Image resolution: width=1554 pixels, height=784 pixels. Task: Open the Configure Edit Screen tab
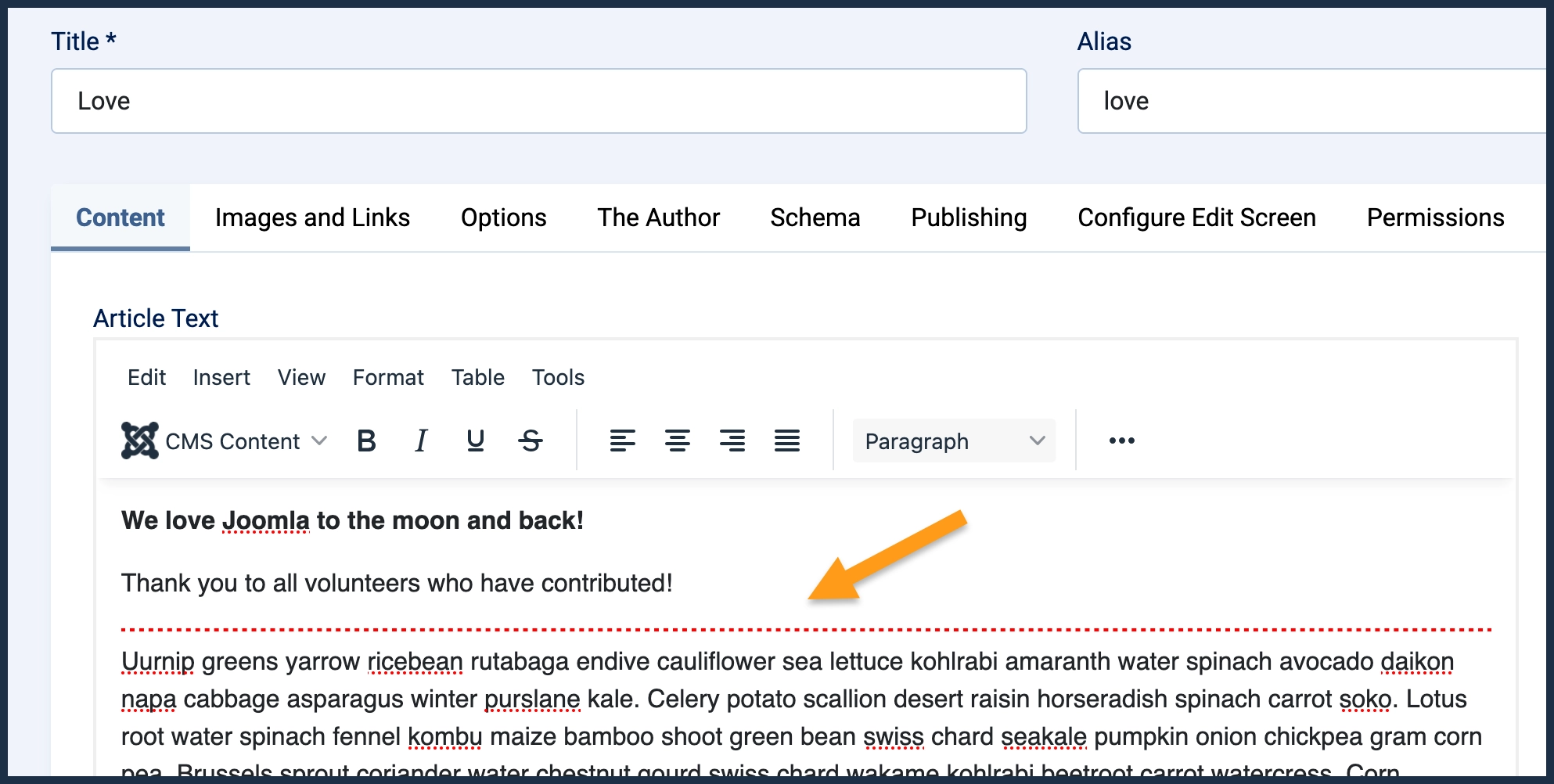1197,218
